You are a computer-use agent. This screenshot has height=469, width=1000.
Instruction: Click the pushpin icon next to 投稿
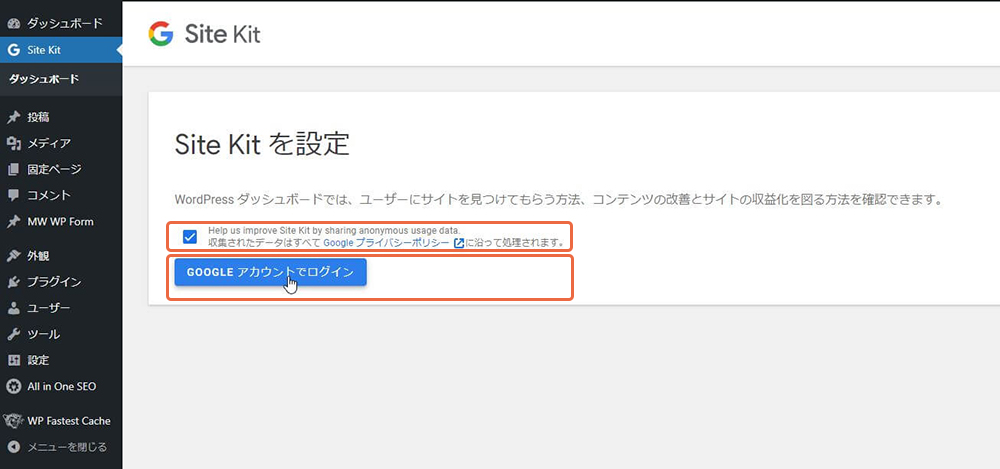tap(13, 117)
